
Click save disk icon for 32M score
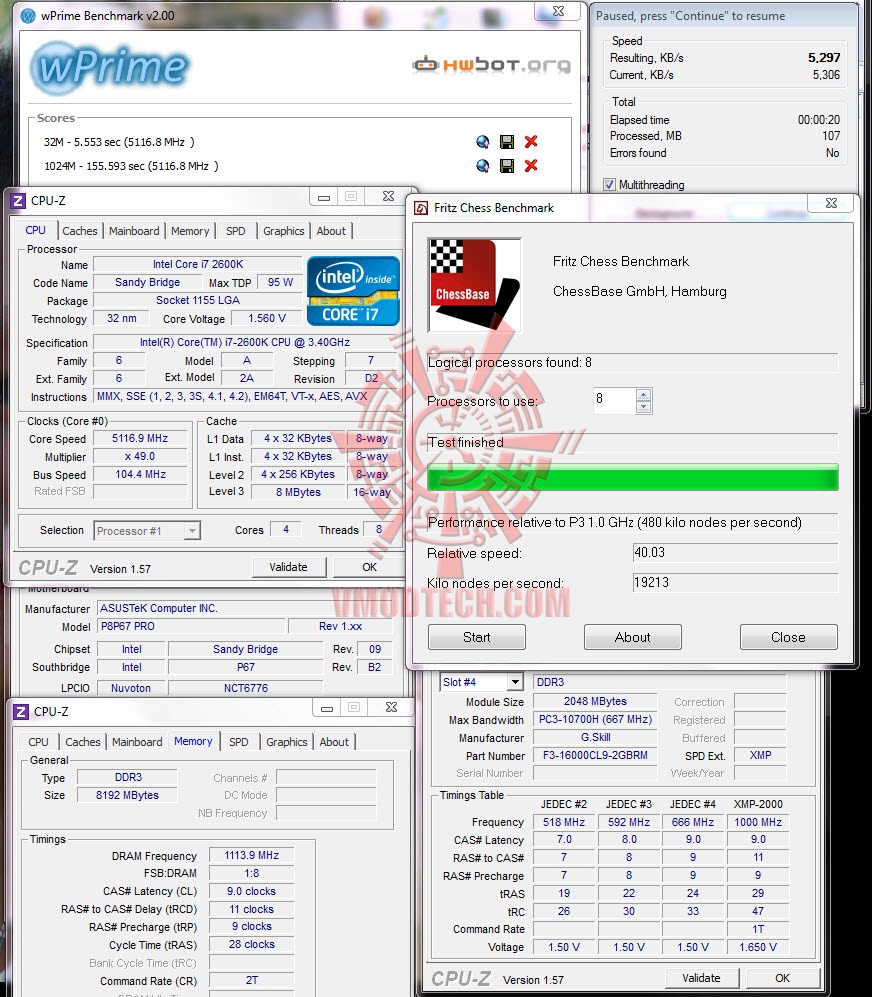[507, 142]
